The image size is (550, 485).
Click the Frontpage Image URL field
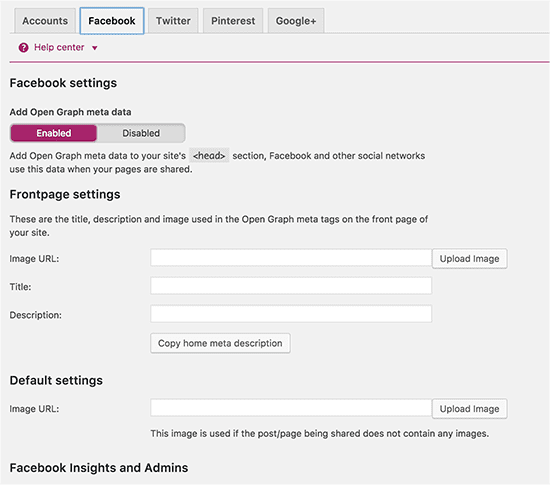pyautogui.click(x=291, y=258)
